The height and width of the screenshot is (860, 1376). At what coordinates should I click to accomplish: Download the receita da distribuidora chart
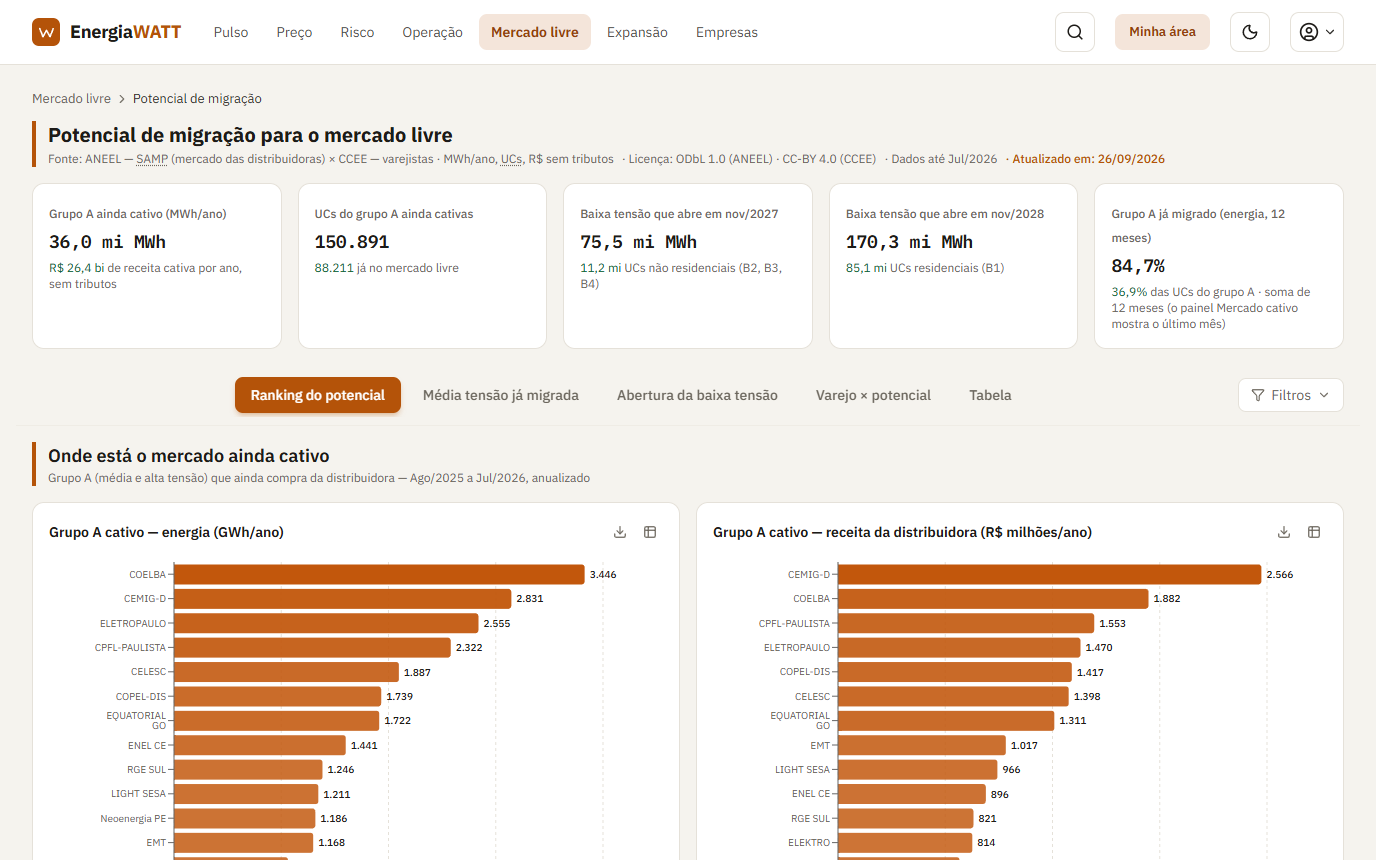pos(1284,532)
